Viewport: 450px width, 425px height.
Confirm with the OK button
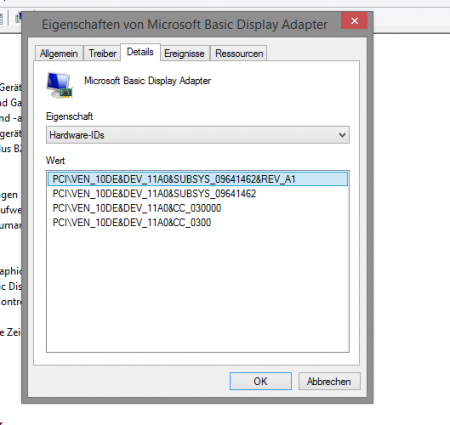(261, 381)
